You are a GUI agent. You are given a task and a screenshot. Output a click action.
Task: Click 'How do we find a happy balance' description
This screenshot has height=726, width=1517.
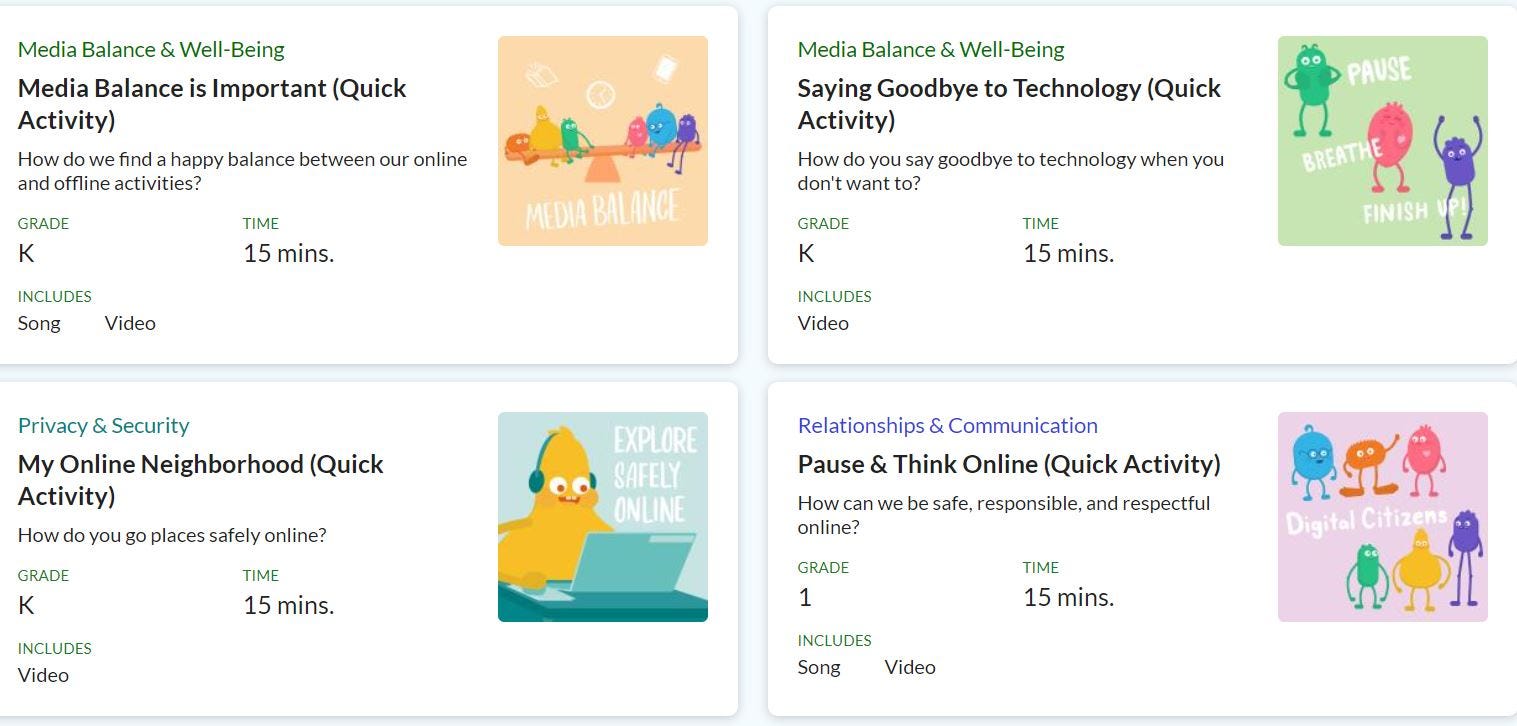tap(242, 171)
